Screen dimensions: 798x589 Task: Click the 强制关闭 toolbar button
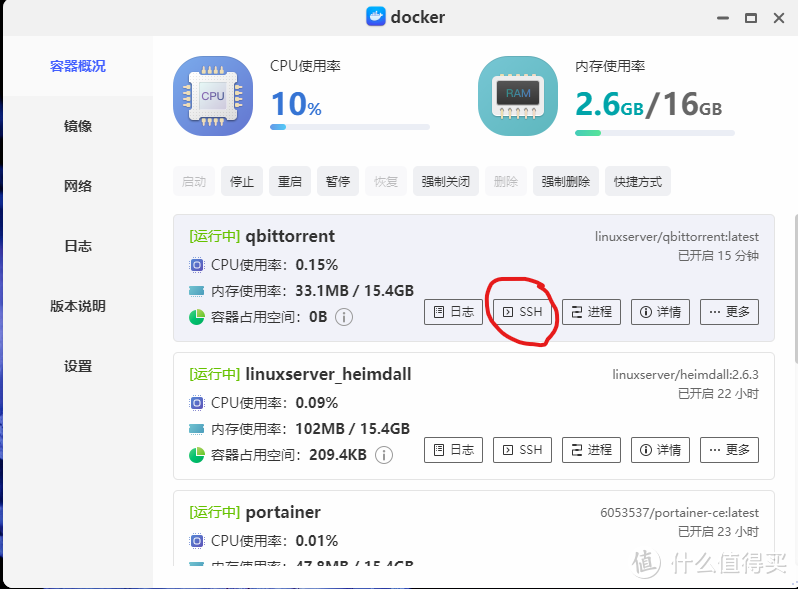pyautogui.click(x=446, y=181)
